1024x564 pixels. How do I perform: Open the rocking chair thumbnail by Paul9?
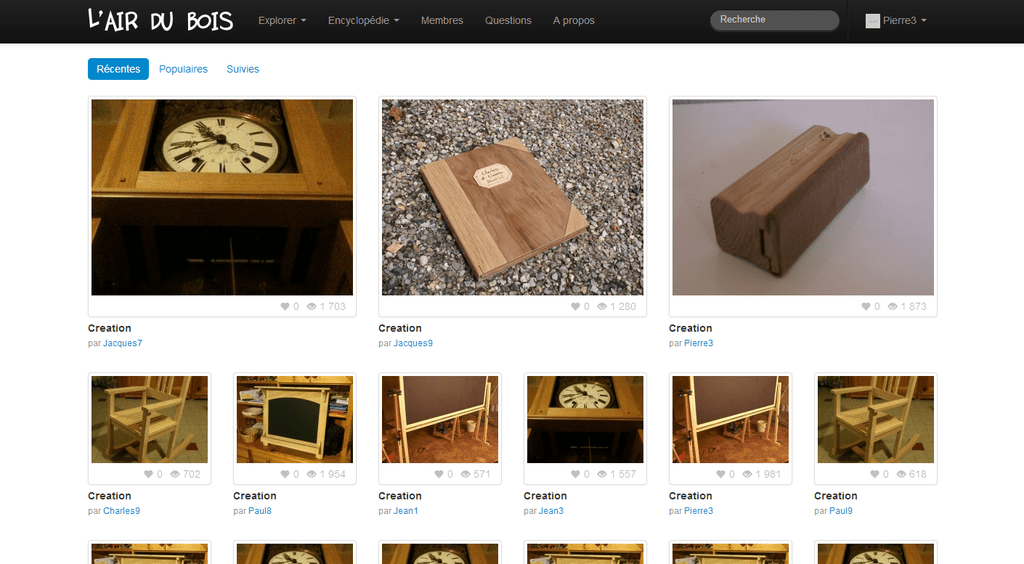tap(876, 419)
